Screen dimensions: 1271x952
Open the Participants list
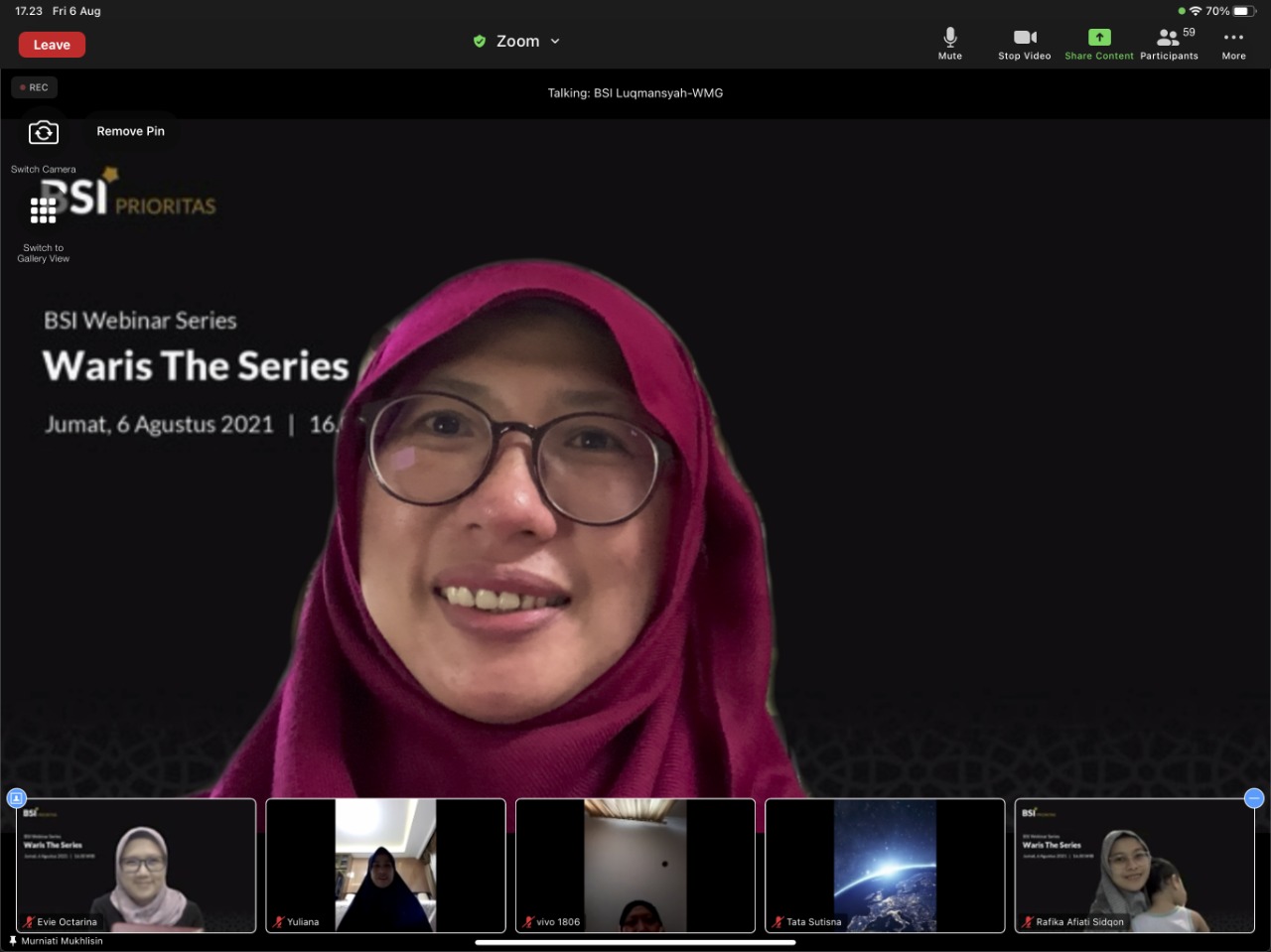[1169, 43]
